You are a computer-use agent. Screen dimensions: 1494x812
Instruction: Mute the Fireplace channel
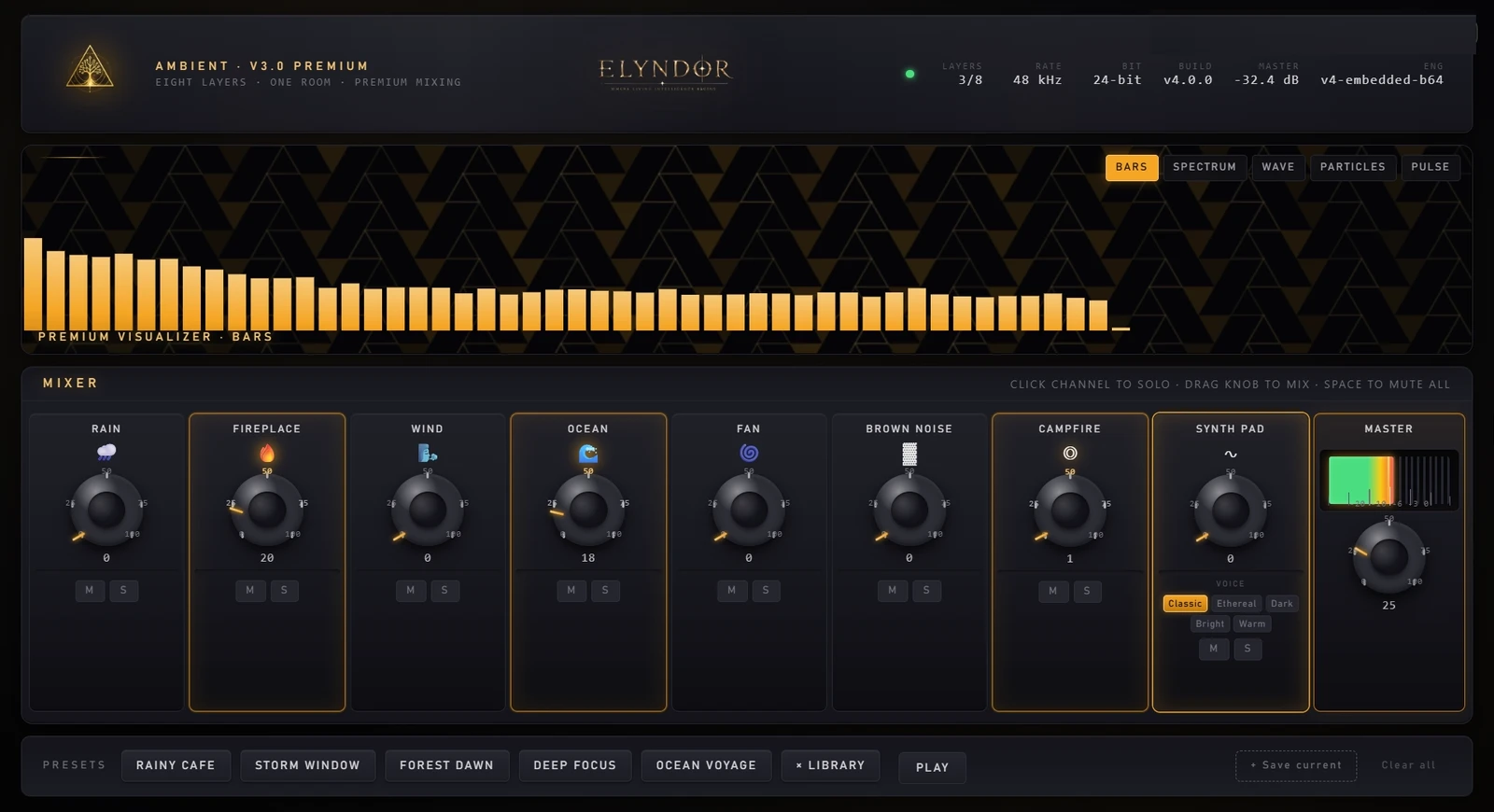(x=250, y=590)
